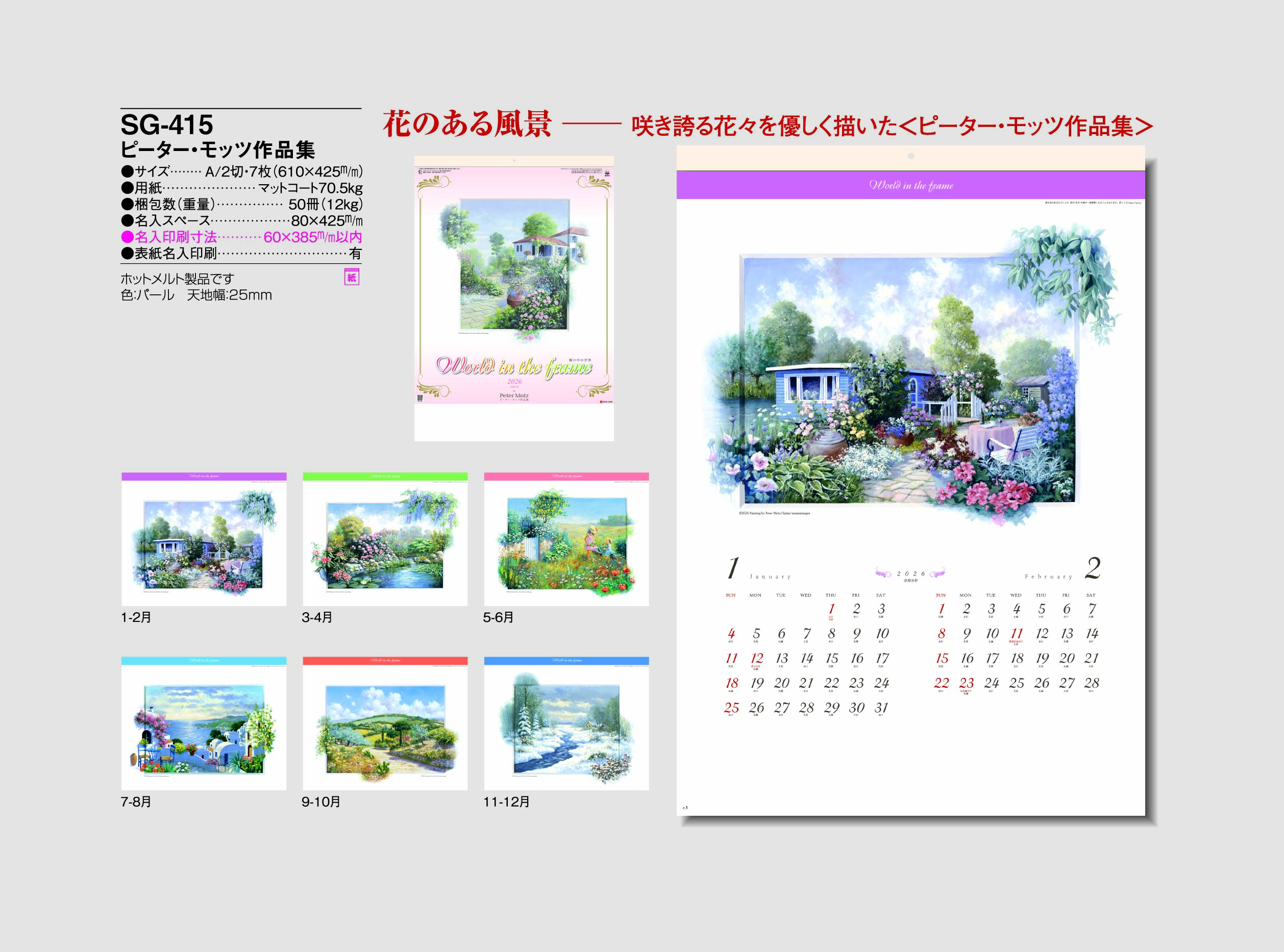The width and height of the screenshot is (1284, 952).
Task: Click the February month label
Action: (x=1048, y=577)
